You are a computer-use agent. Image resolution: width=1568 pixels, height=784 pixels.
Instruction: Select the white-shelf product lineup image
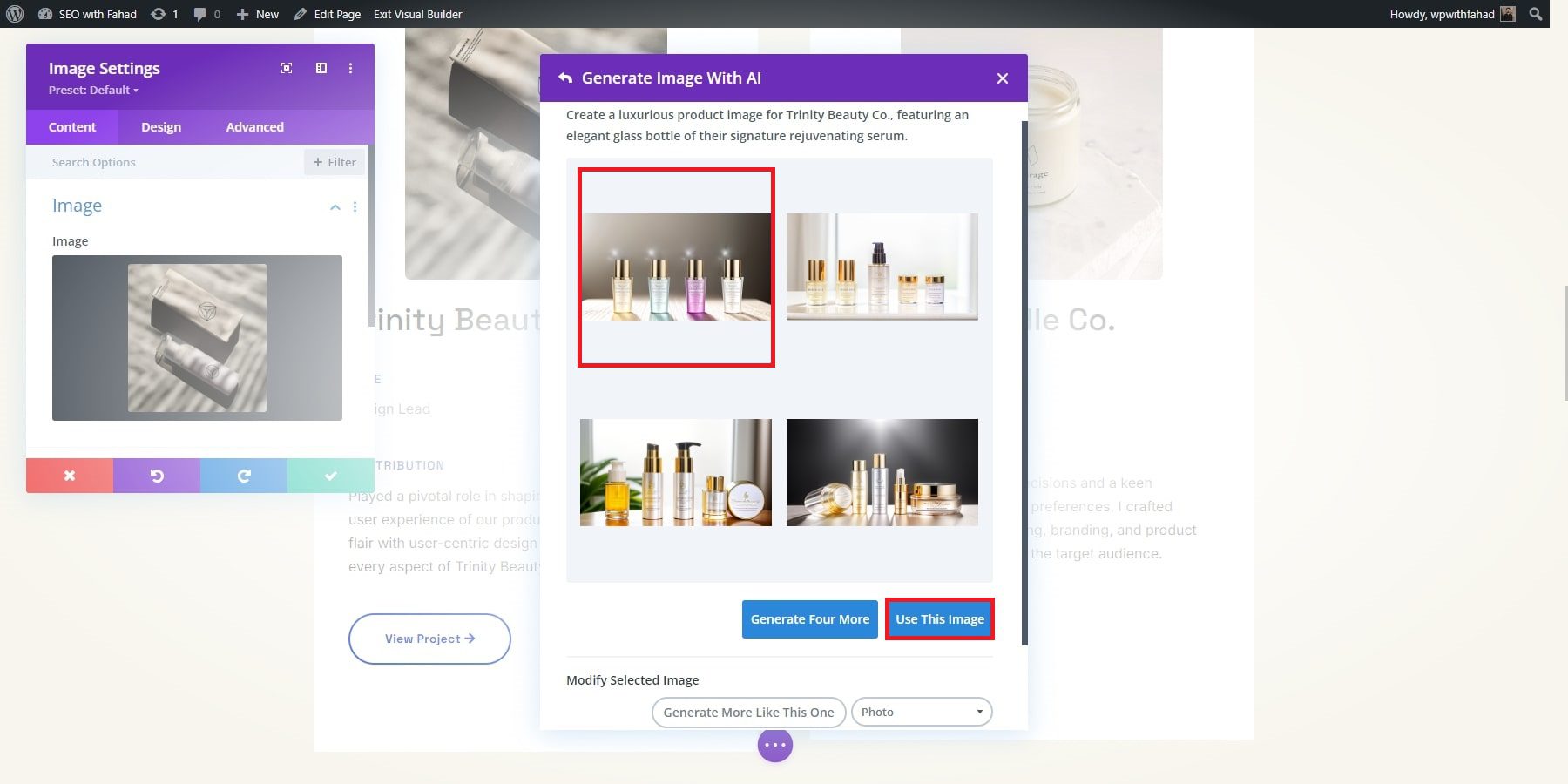pos(882,267)
